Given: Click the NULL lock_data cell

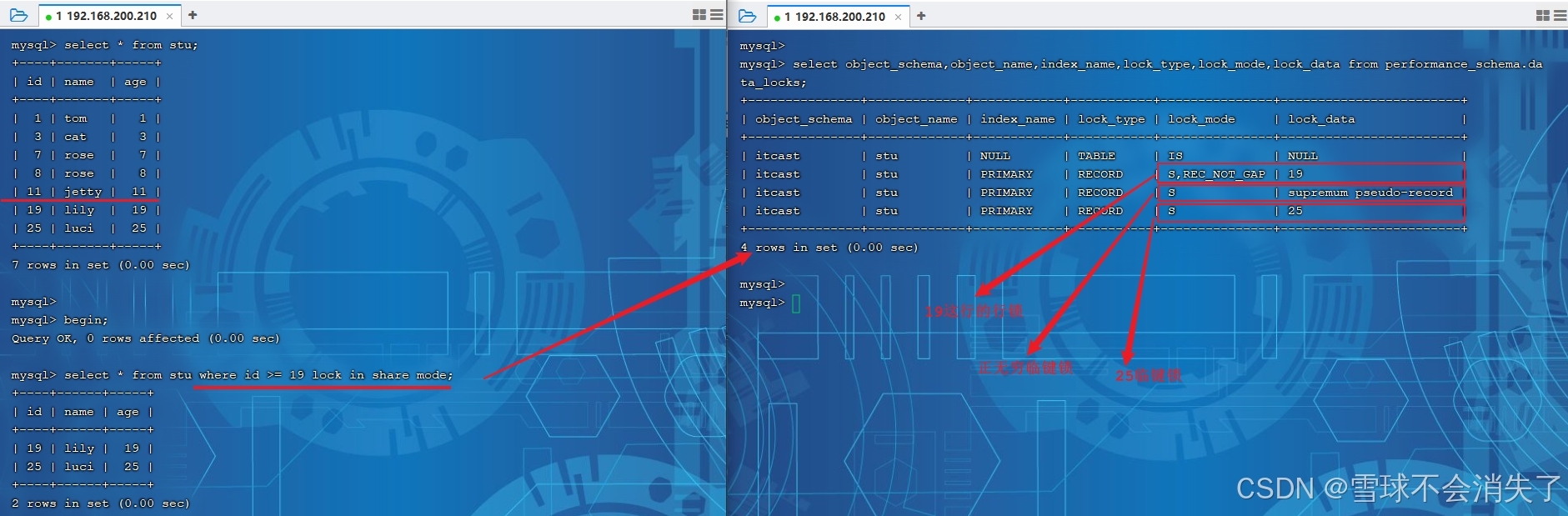Looking at the screenshot, I should (1303, 156).
